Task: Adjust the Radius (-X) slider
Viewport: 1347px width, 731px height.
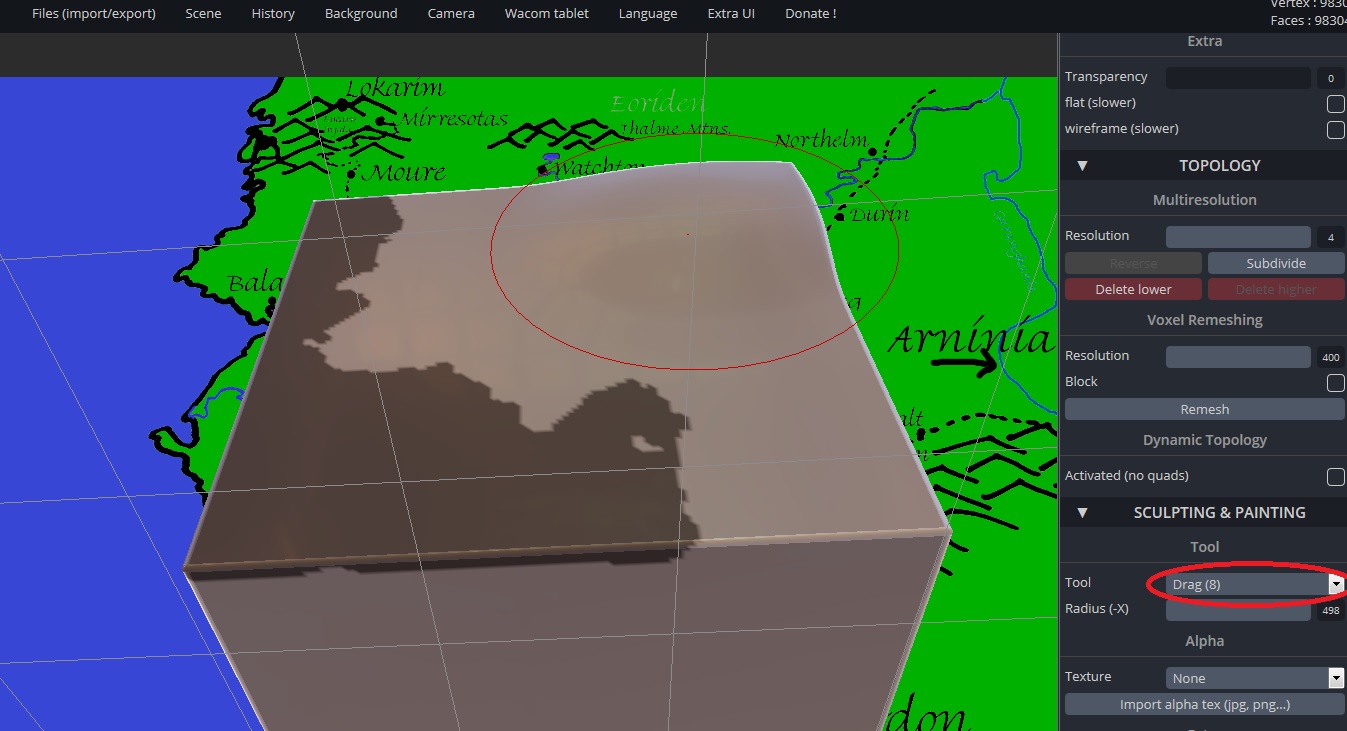Action: (x=1238, y=610)
